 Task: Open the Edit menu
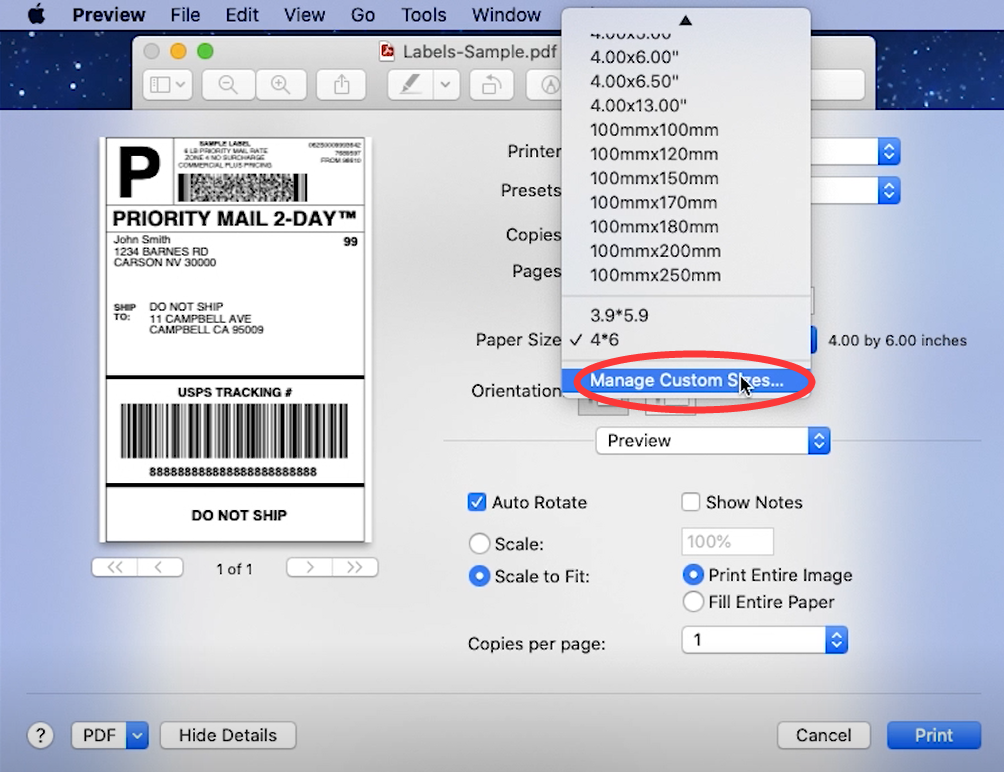(241, 15)
